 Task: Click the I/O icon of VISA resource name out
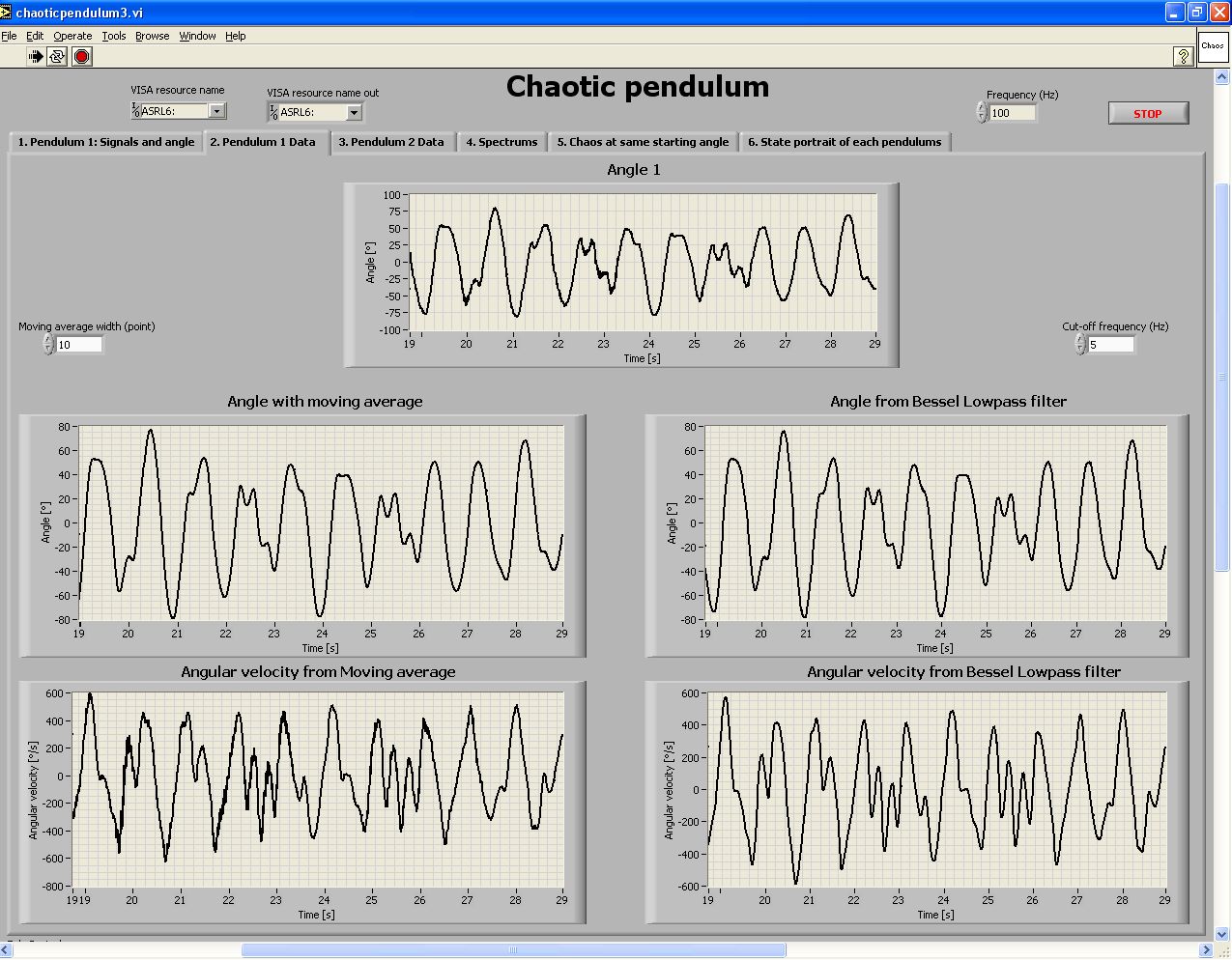[273, 113]
